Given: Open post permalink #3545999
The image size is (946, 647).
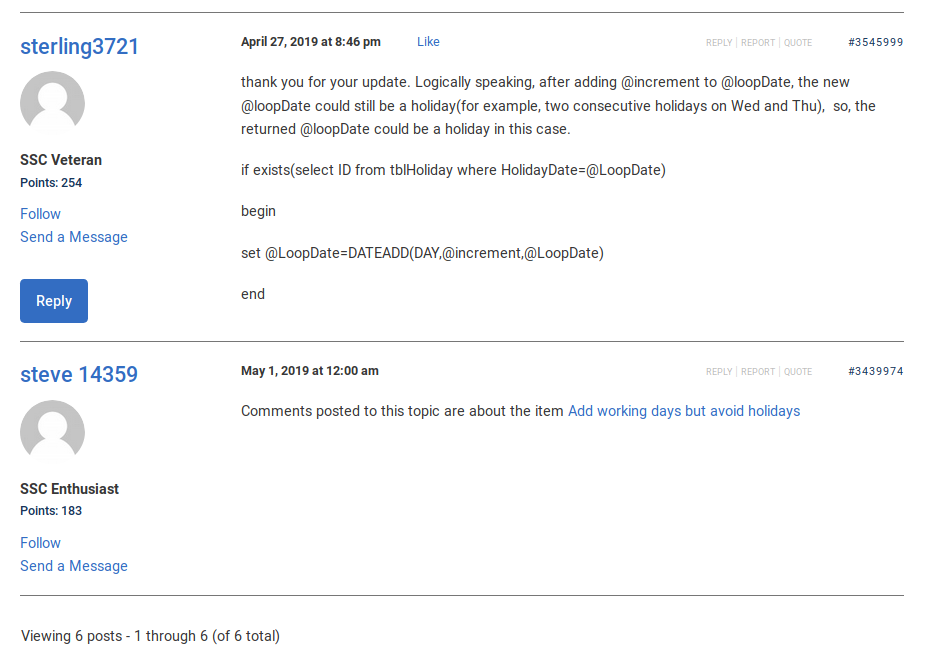Looking at the screenshot, I should pyautogui.click(x=875, y=43).
